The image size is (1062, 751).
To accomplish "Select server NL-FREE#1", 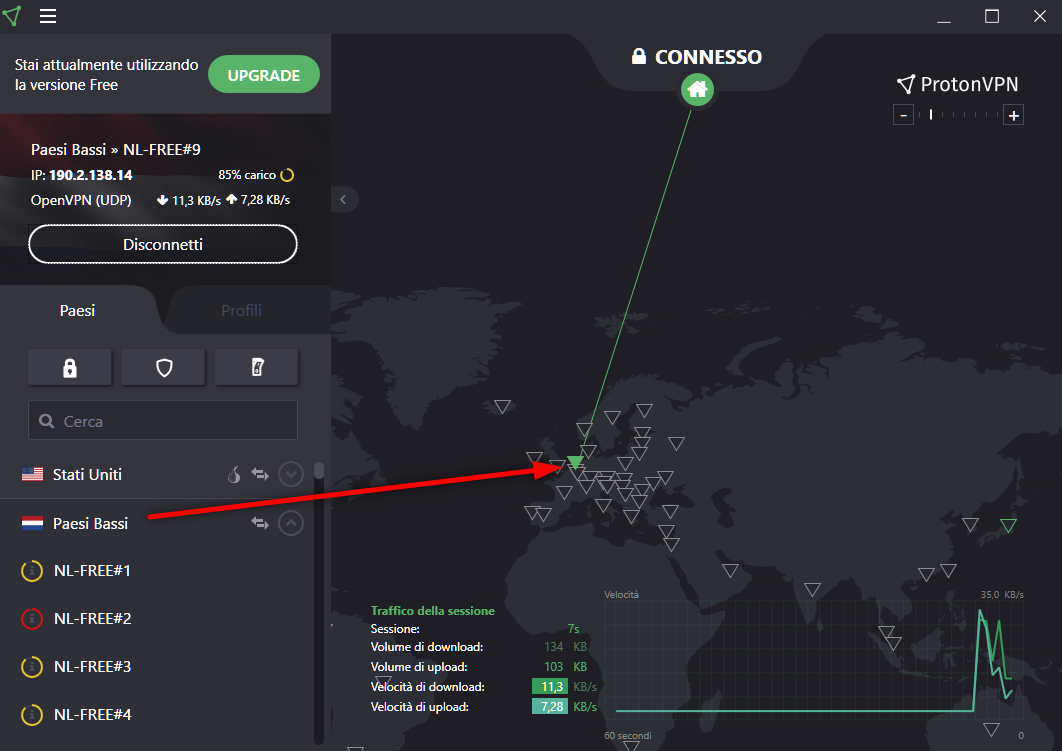I will [x=92, y=571].
